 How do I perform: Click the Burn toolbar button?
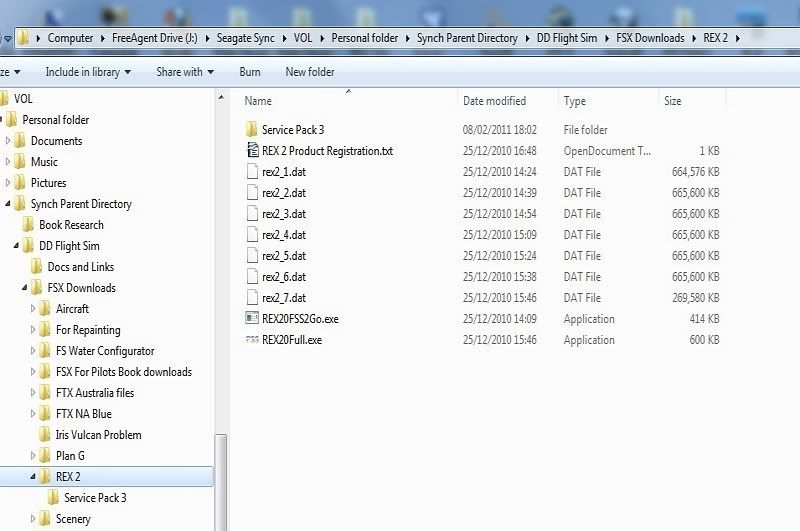coord(250,72)
